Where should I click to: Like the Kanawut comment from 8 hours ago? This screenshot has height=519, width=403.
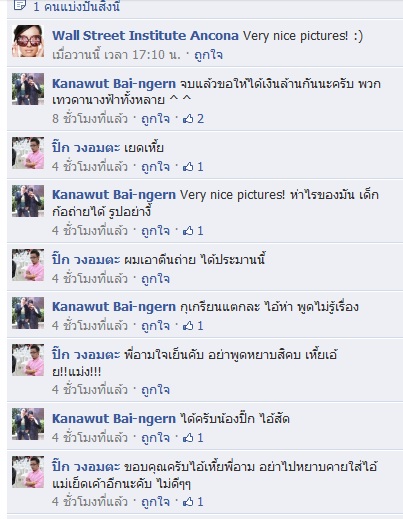click(155, 119)
